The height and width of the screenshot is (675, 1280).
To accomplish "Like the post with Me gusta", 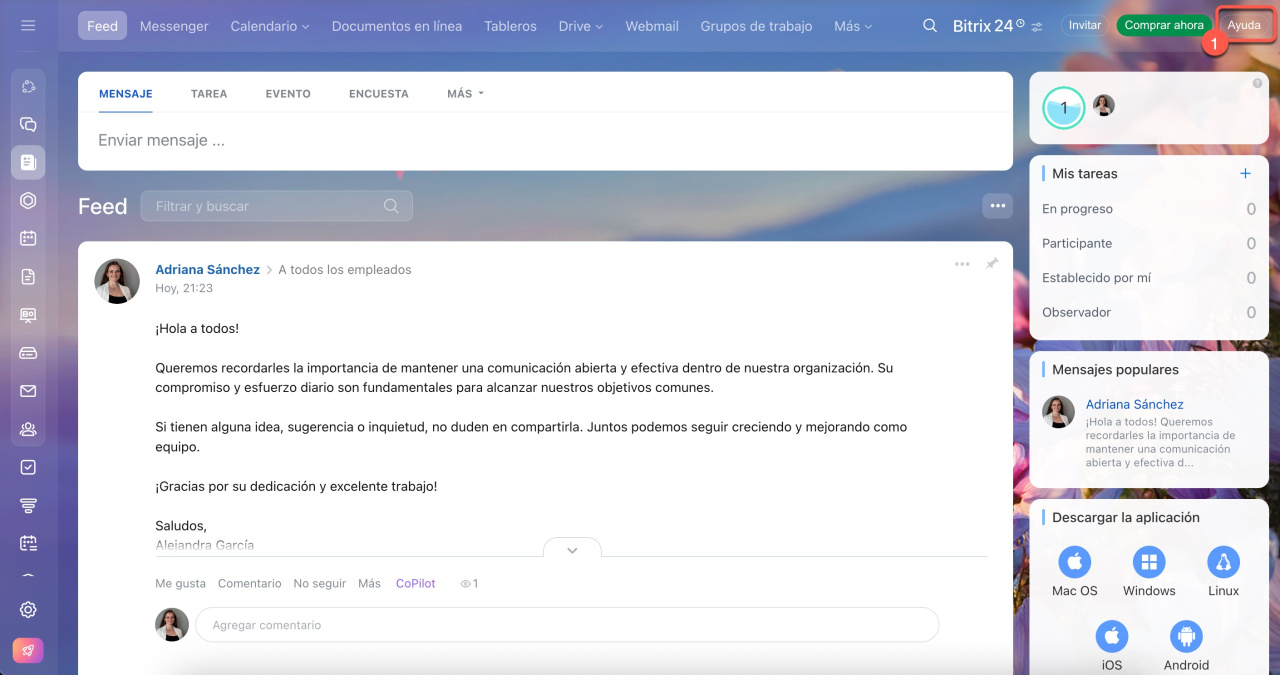I will coord(180,583).
